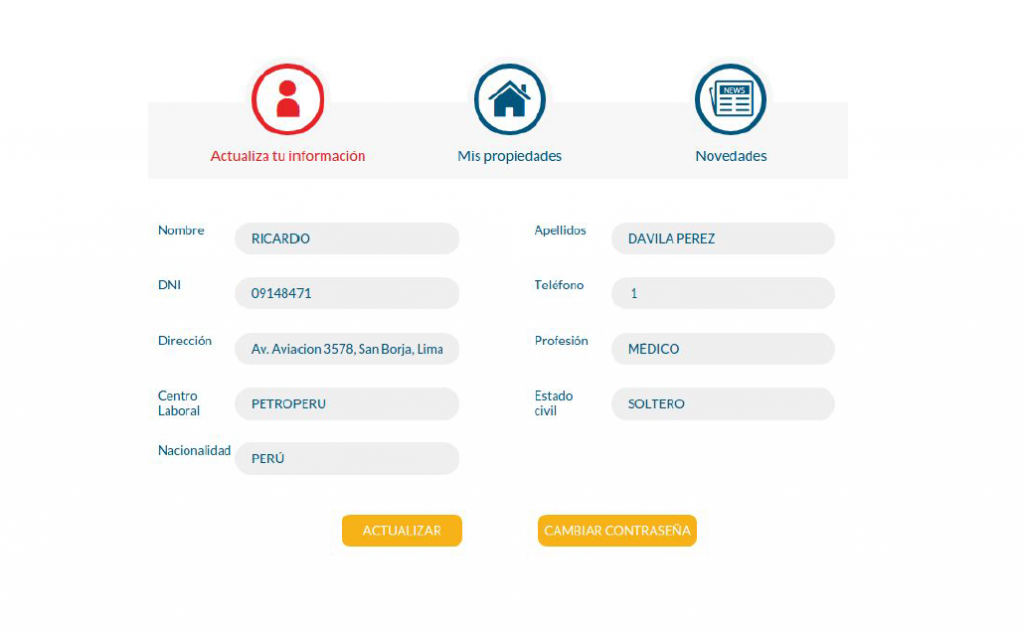The image size is (1024, 632).
Task: Click into the Teléfono input field
Action: tap(723, 293)
